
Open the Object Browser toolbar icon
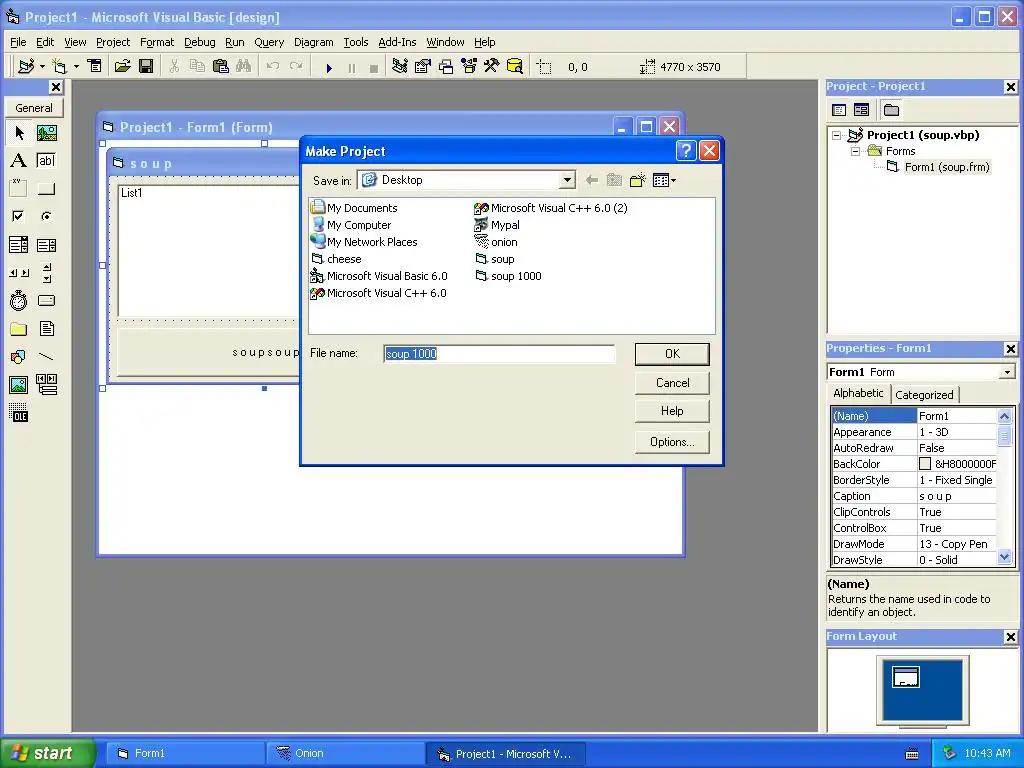[x=469, y=67]
